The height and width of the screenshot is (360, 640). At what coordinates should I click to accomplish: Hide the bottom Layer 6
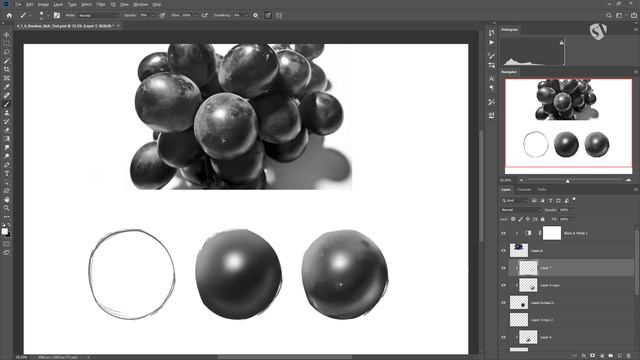pyautogui.click(x=503, y=338)
